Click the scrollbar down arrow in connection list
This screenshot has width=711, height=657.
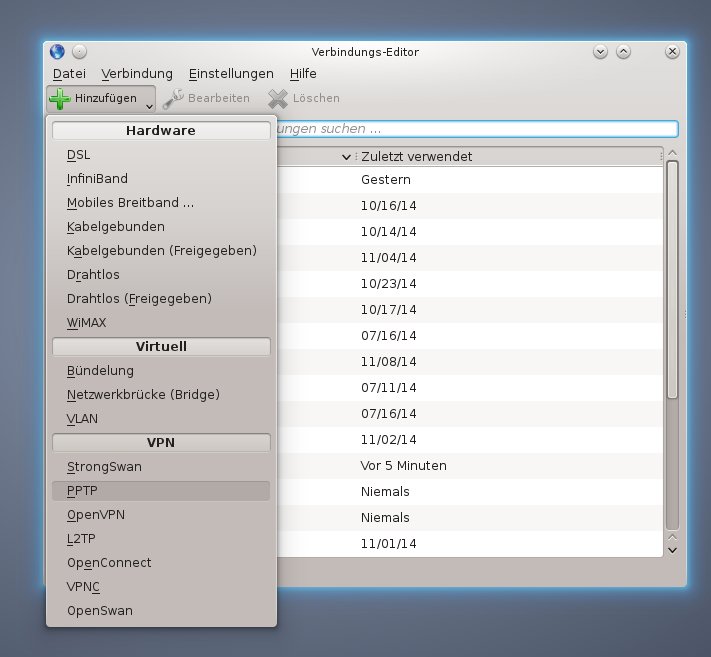[672, 548]
